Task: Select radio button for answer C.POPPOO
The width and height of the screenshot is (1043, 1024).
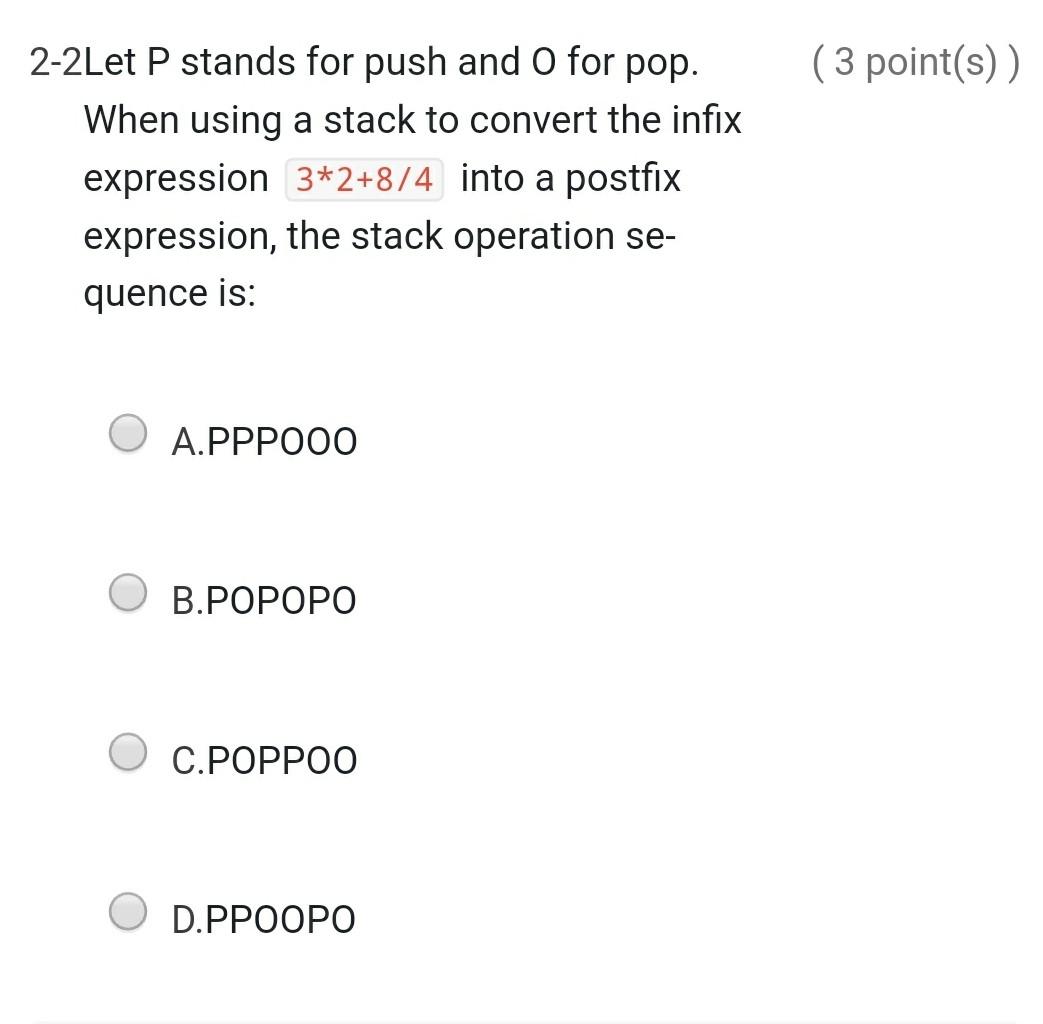Action: 127,751
